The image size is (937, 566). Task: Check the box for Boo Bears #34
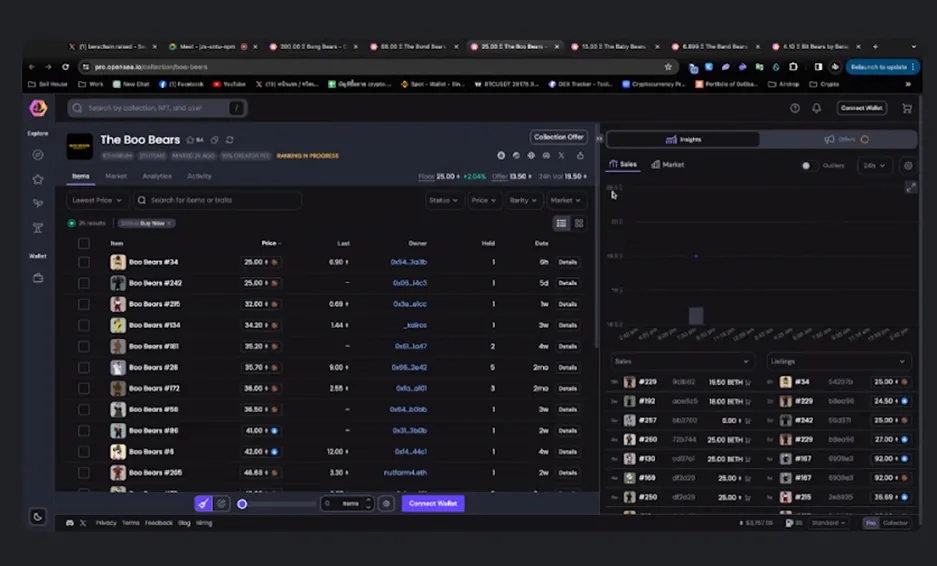[x=84, y=262]
